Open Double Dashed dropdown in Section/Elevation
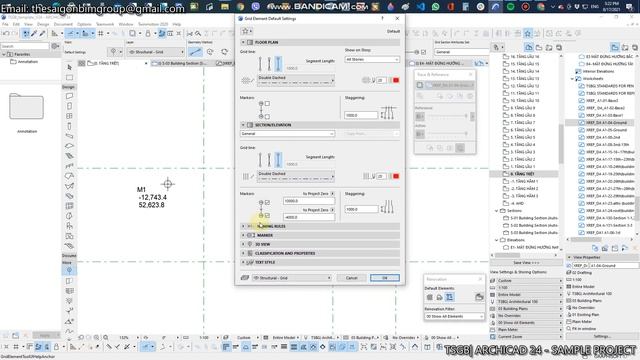The image size is (640, 360). point(296,176)
